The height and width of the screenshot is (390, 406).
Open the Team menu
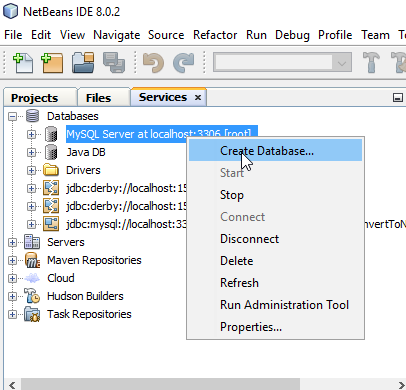375,35
